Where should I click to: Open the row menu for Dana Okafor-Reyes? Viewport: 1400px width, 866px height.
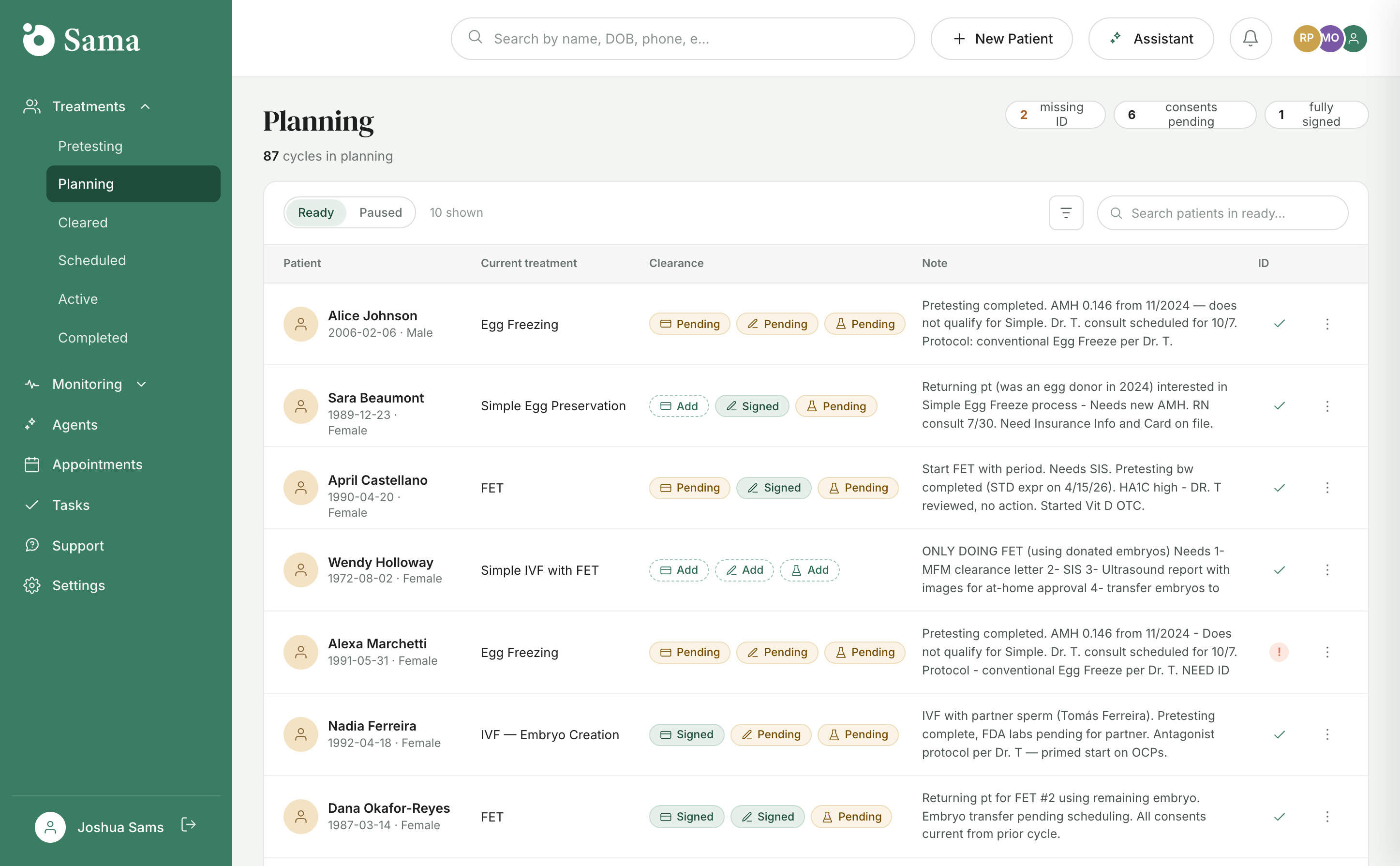pos(1326,817)
